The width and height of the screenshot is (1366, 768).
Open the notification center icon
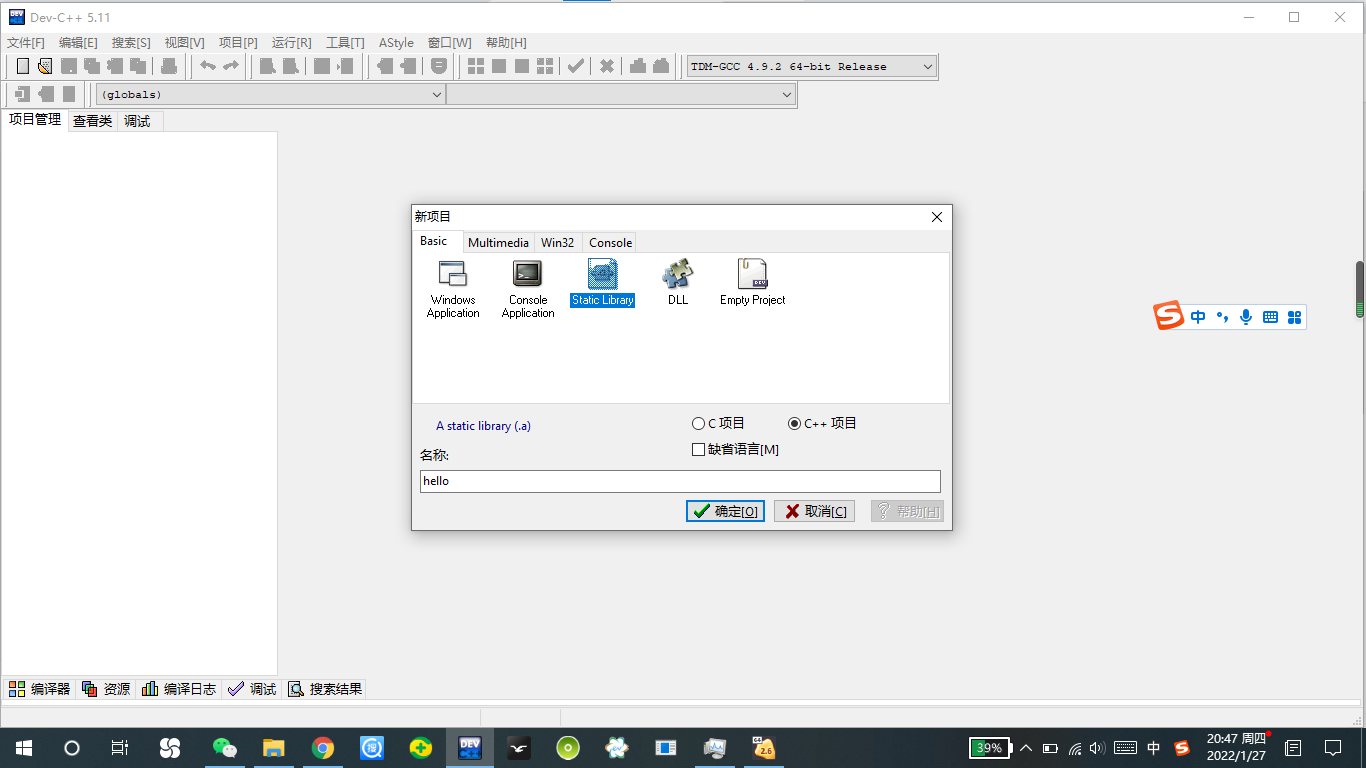1333,748
